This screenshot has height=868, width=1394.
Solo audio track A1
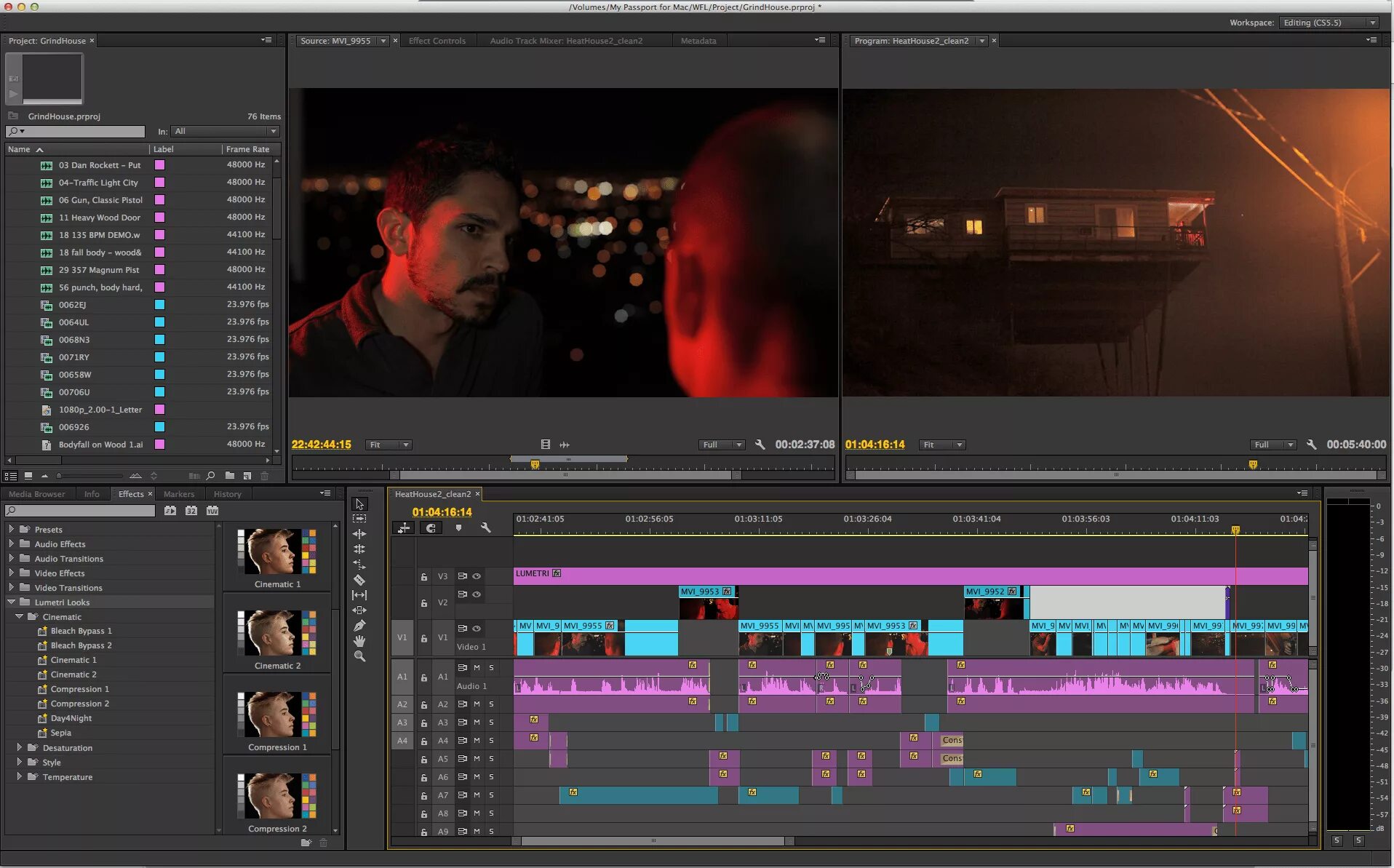[x=491, y=668]
